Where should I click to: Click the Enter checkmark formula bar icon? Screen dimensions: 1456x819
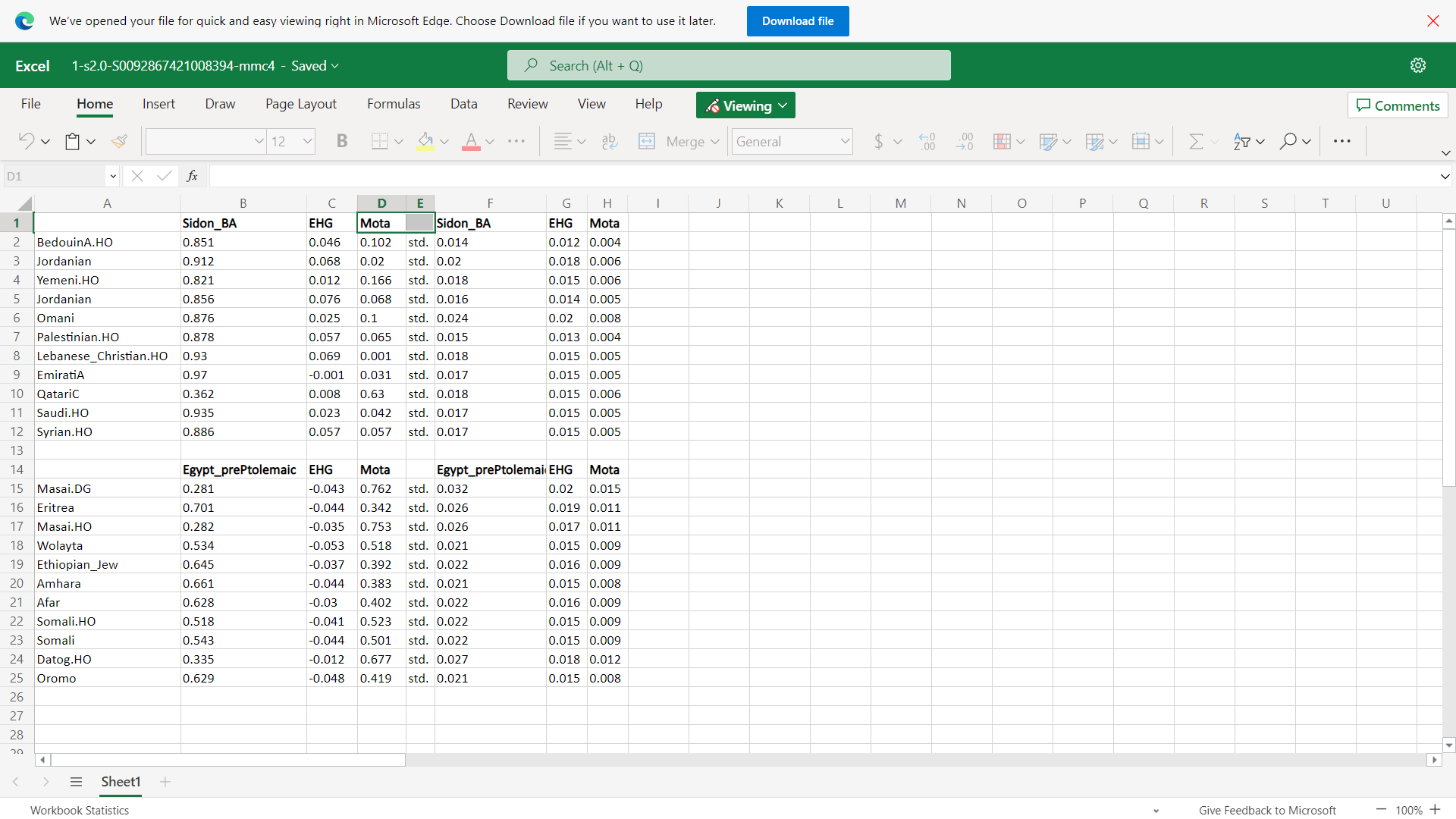[x=164, y=176]
